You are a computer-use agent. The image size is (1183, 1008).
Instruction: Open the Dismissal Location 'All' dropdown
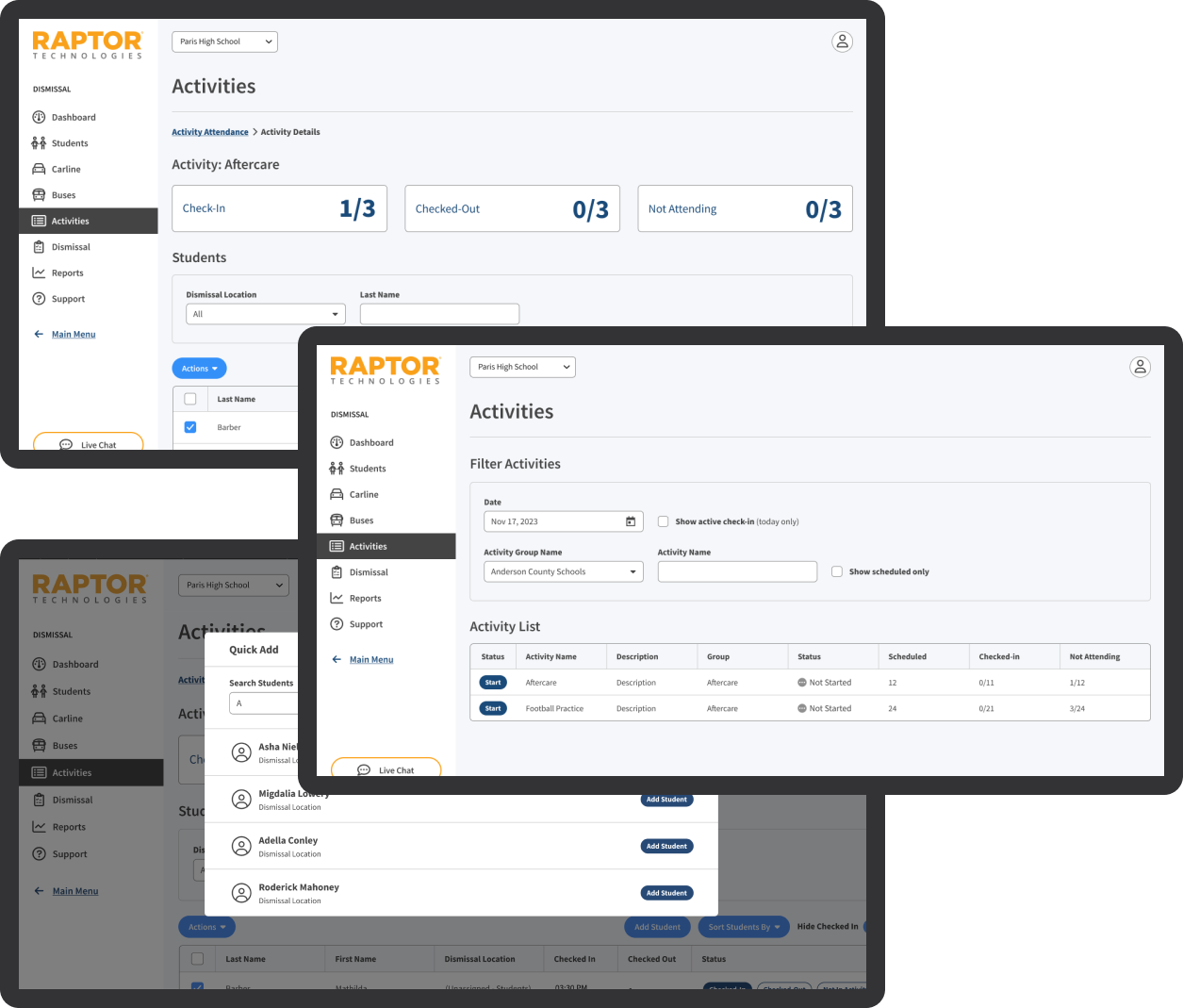pos(266,314)
